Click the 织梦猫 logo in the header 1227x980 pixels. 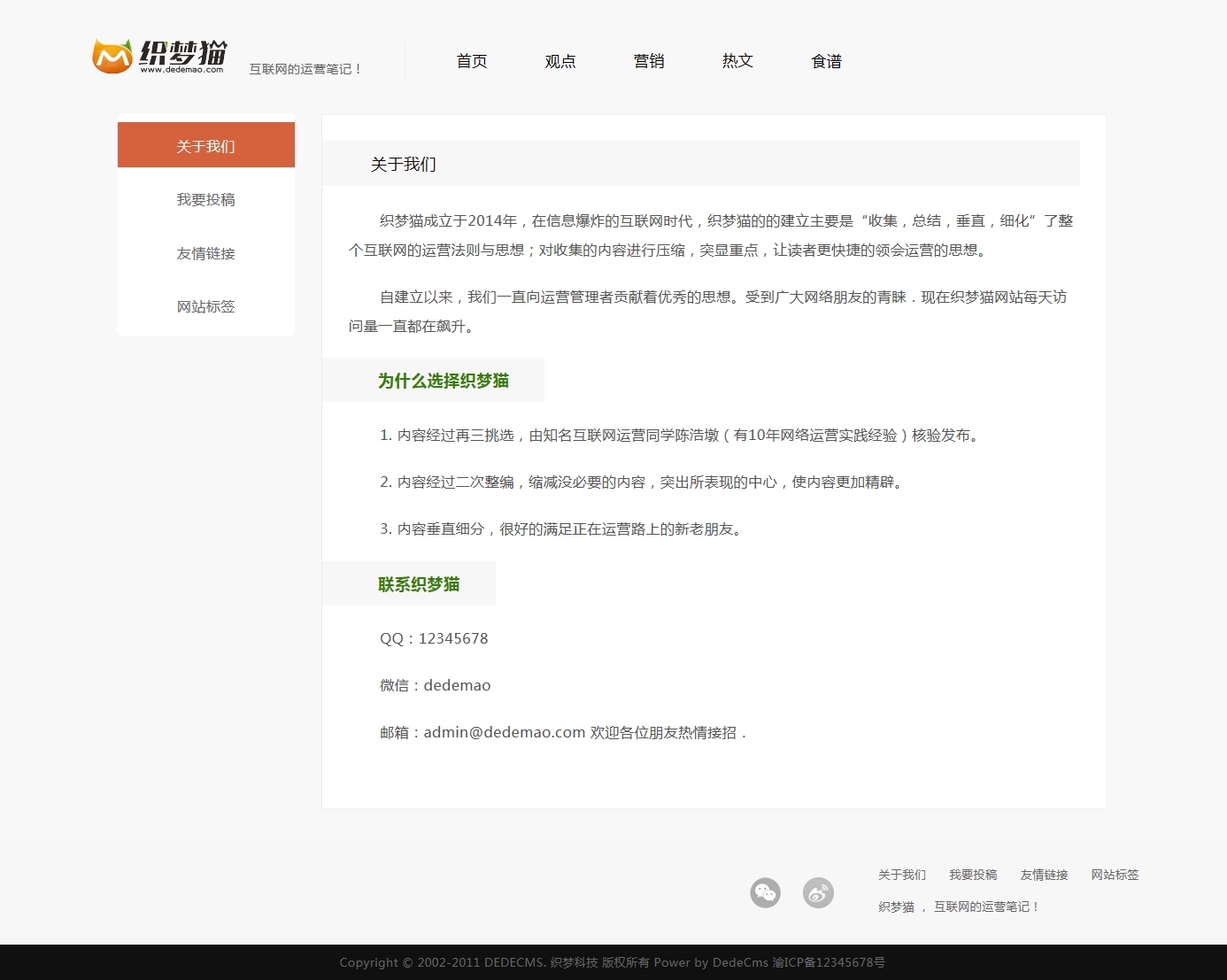coord(160,56)
